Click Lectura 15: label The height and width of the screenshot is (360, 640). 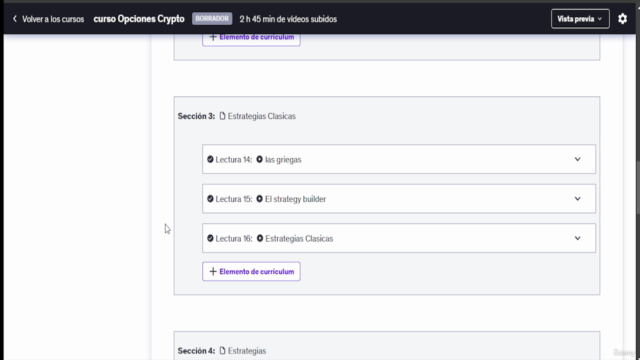(234, 199)
